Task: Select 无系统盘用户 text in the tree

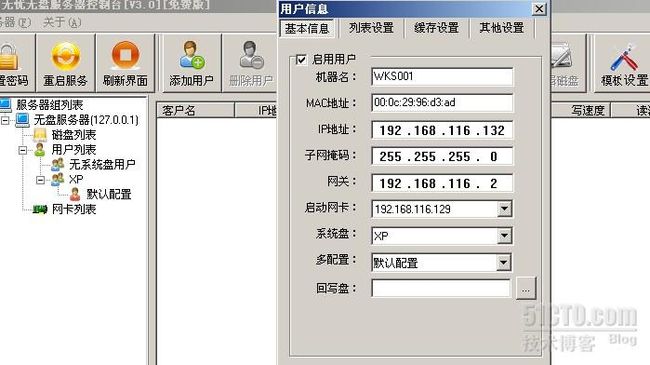Action: point(102,165)
